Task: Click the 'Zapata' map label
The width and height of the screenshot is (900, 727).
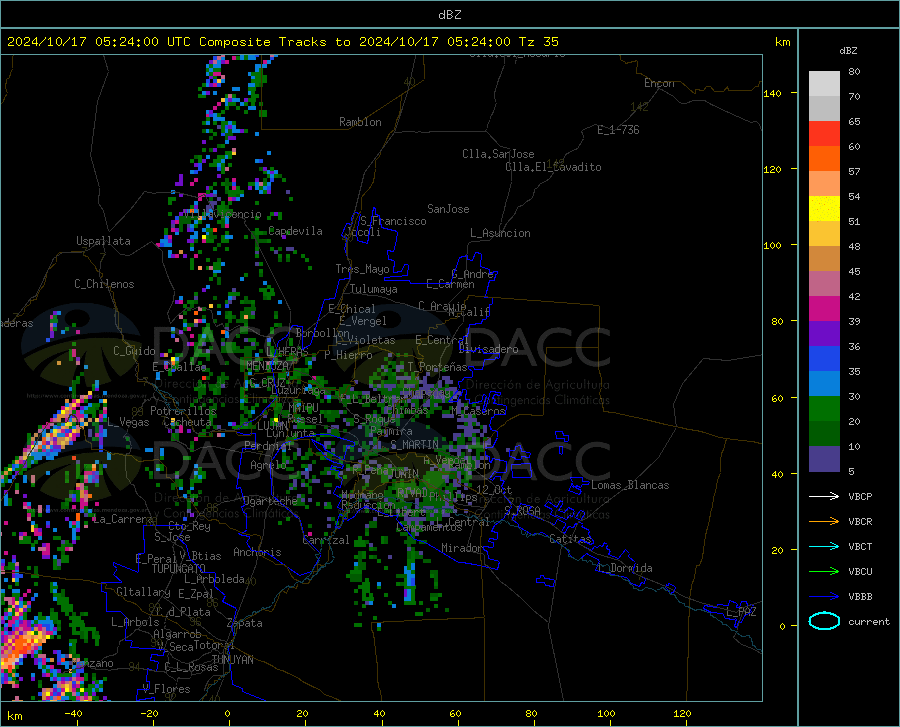Action: 245,623
